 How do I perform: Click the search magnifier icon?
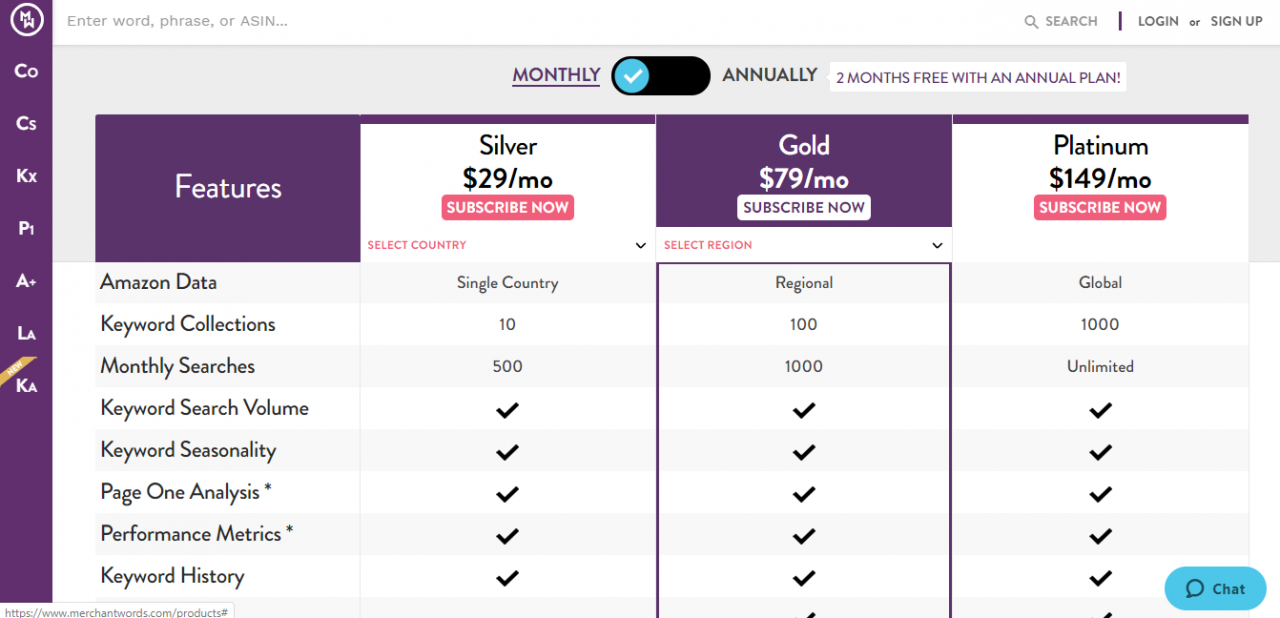(1031, 22)
